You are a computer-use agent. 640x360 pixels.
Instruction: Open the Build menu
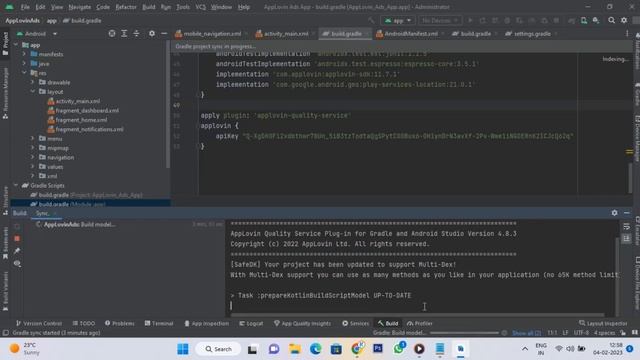coord(149,7)
